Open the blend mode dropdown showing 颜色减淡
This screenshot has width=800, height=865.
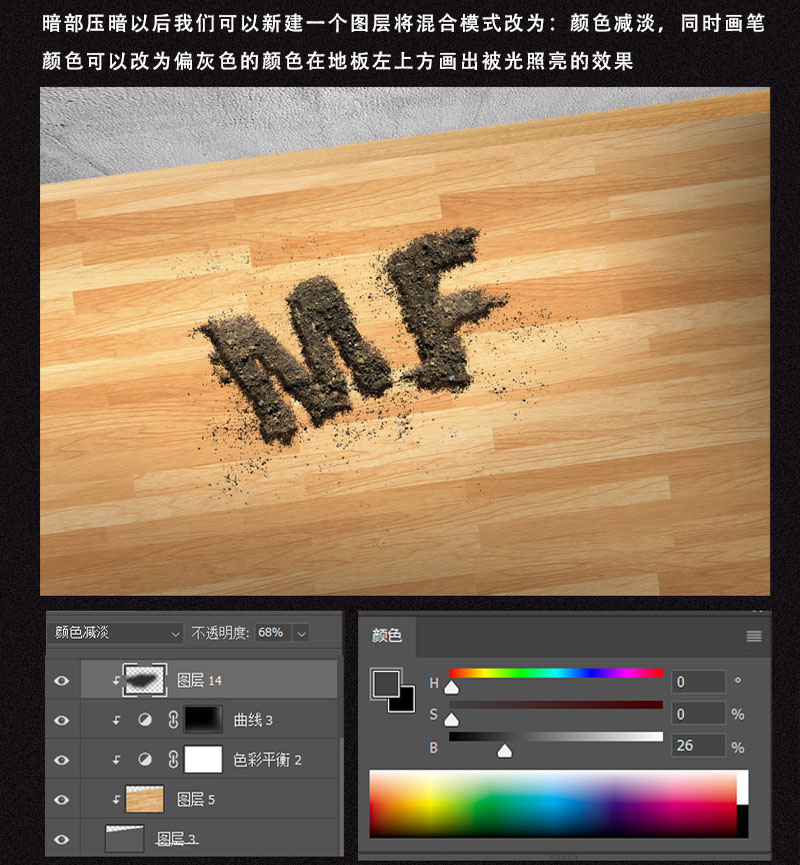point(115,632)
